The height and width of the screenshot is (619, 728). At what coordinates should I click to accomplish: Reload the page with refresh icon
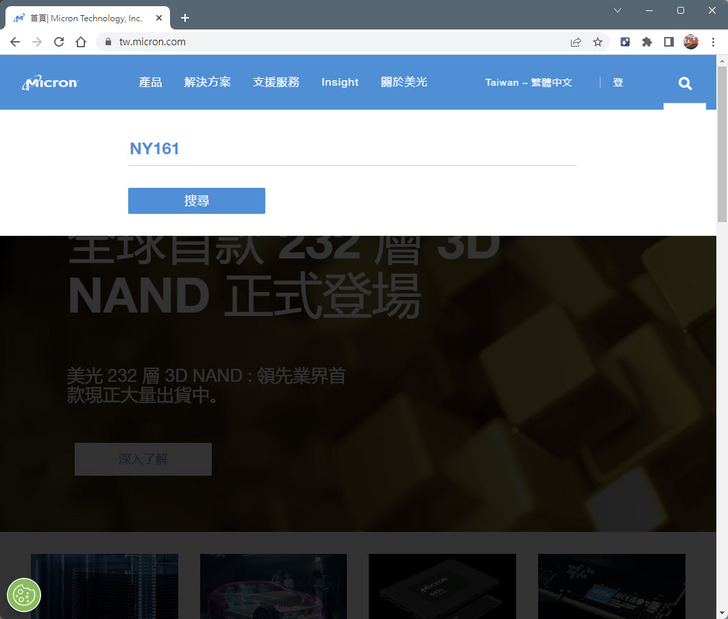[x=59, y=42]
